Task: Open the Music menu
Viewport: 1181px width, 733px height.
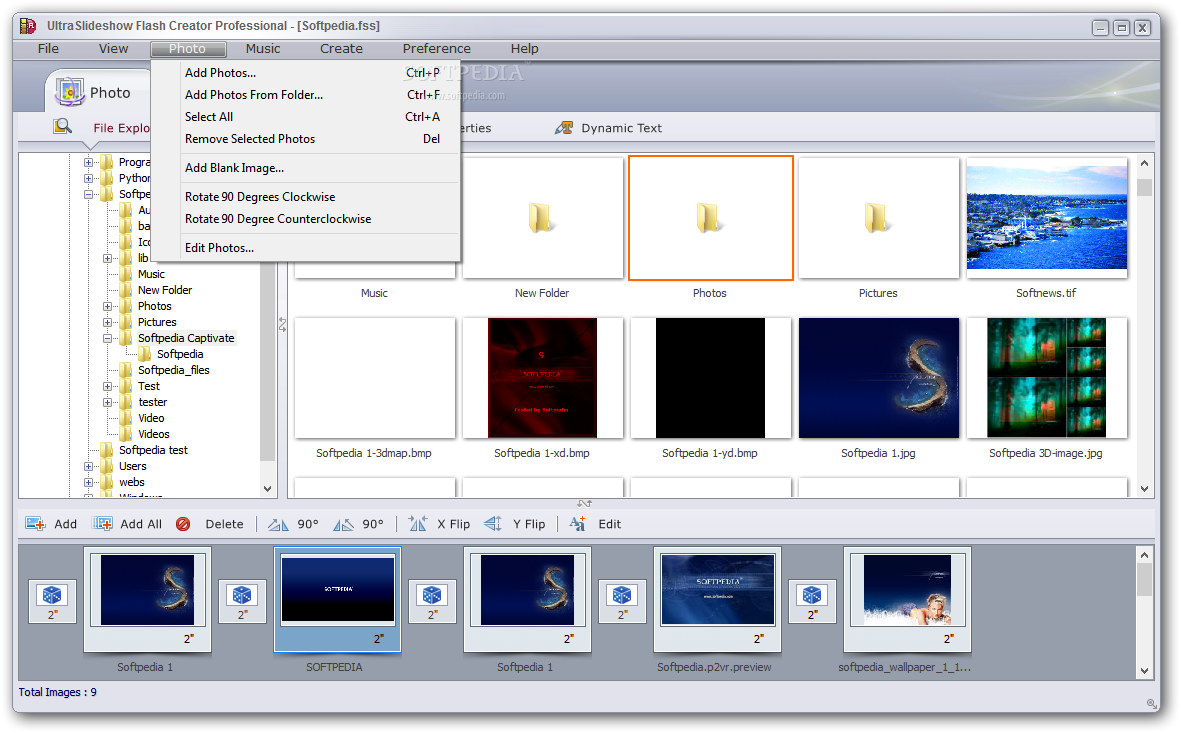Action: (263, 48)
